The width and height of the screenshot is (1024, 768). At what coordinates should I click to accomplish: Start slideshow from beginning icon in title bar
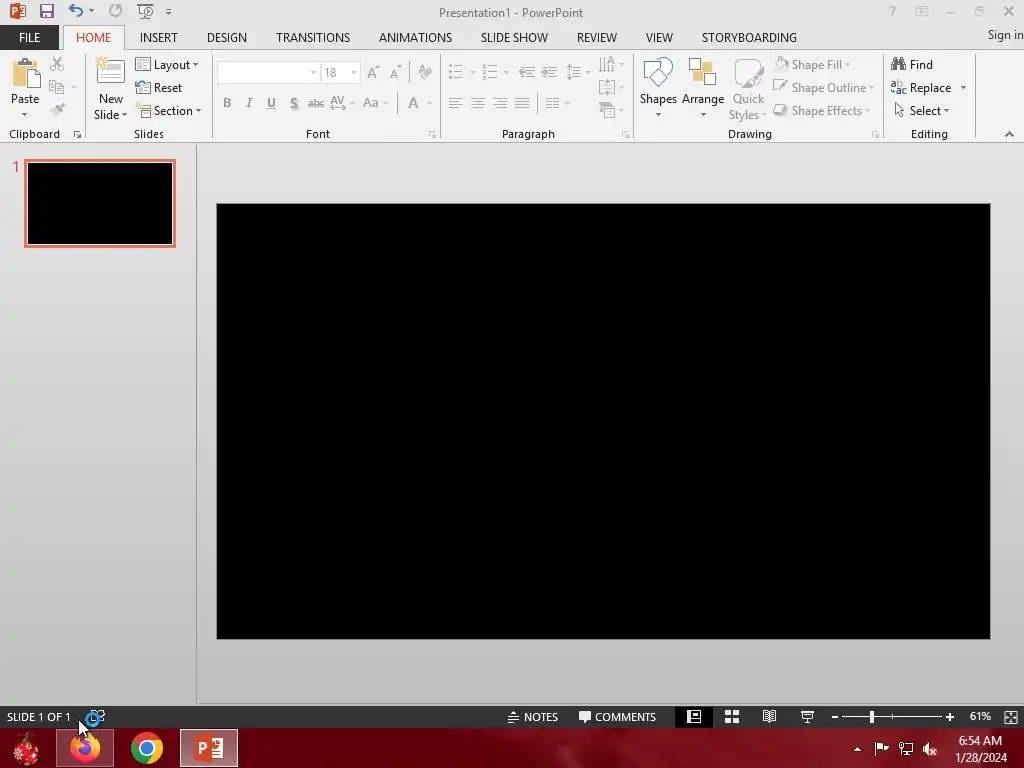click(x=146, y=11)
